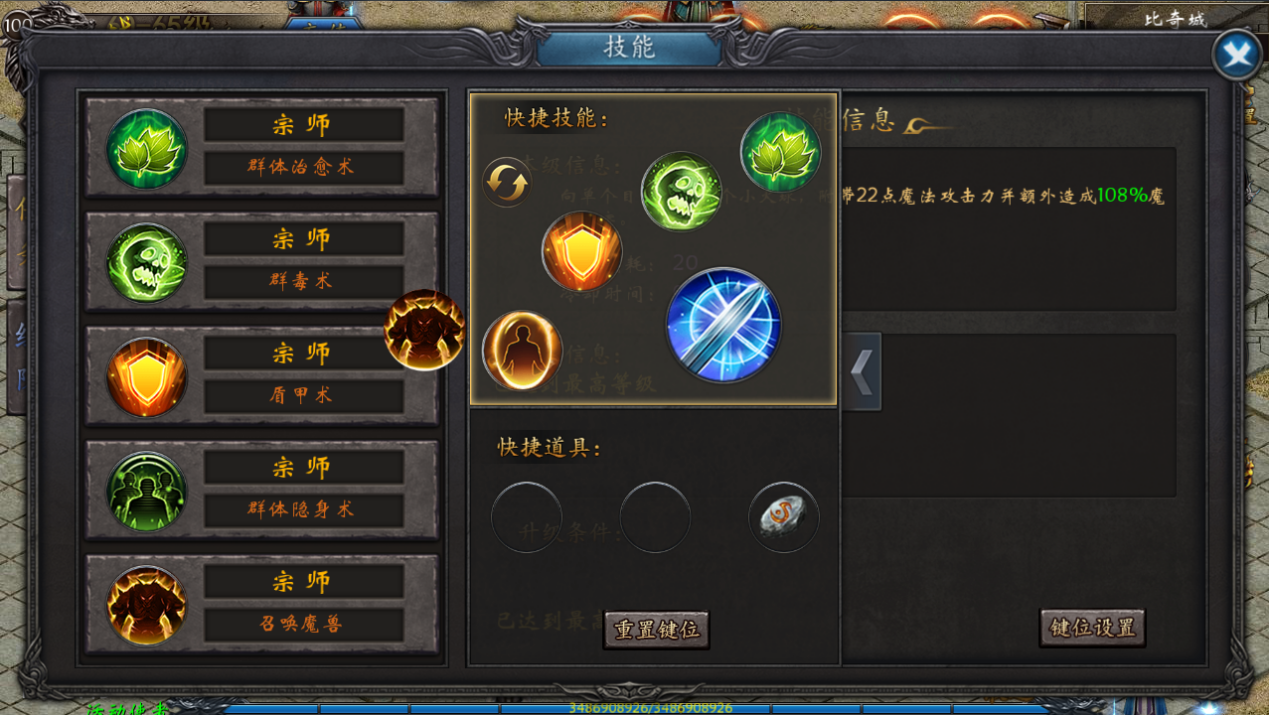Select the middle empty quick item slot
Image resolution: width=1269 pixels, height=715 pixels.
coord(655,517)
